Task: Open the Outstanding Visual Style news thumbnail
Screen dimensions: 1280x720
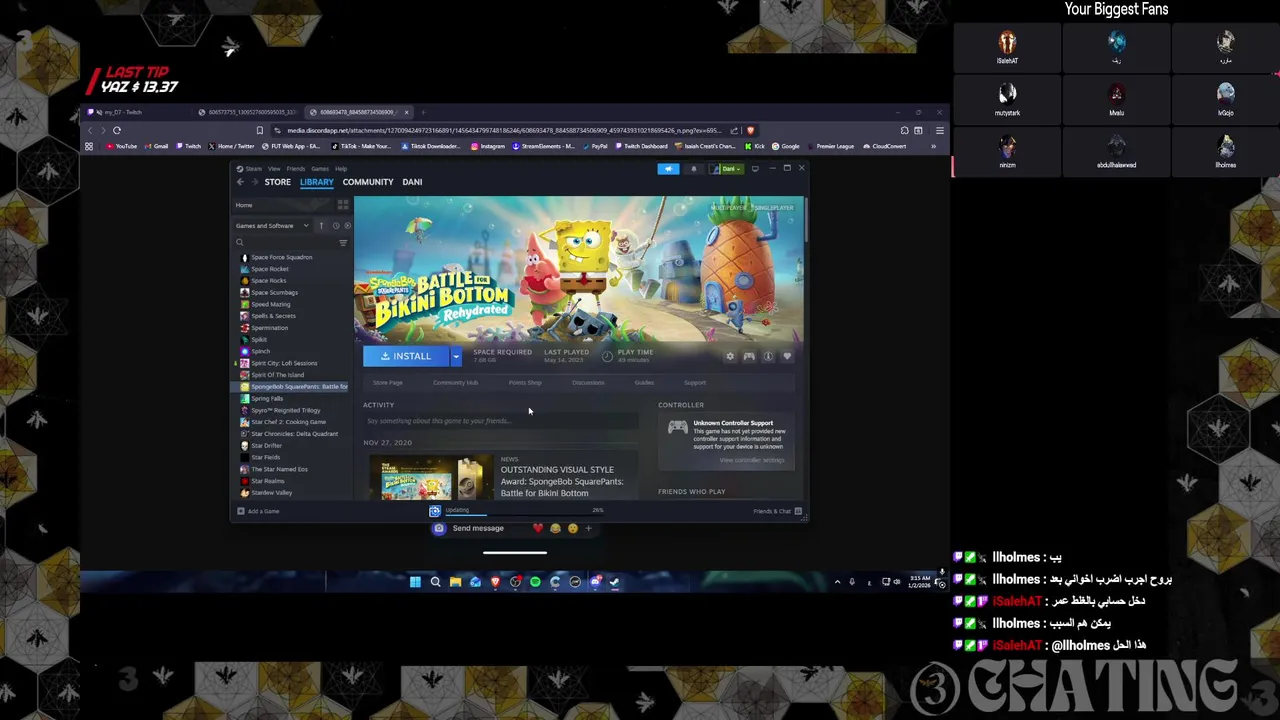Action: pos(431,478)
